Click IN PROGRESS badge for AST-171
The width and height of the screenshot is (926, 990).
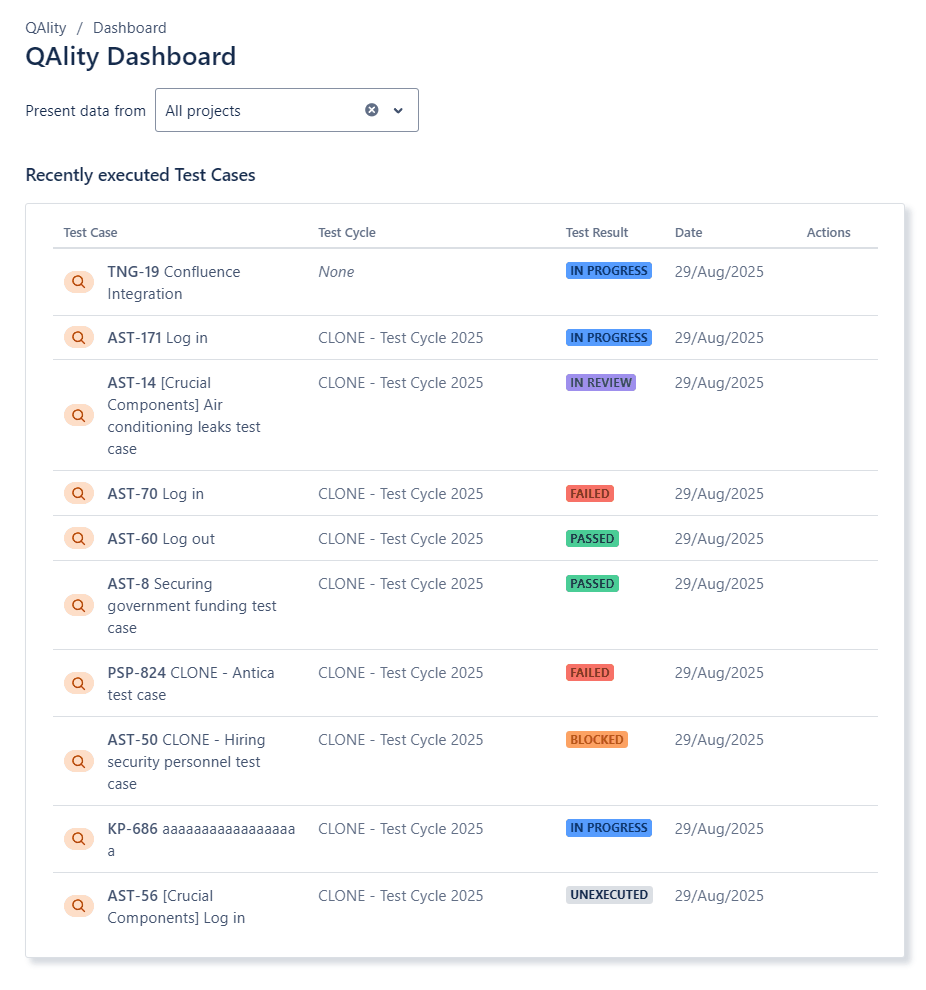point(608,337)
